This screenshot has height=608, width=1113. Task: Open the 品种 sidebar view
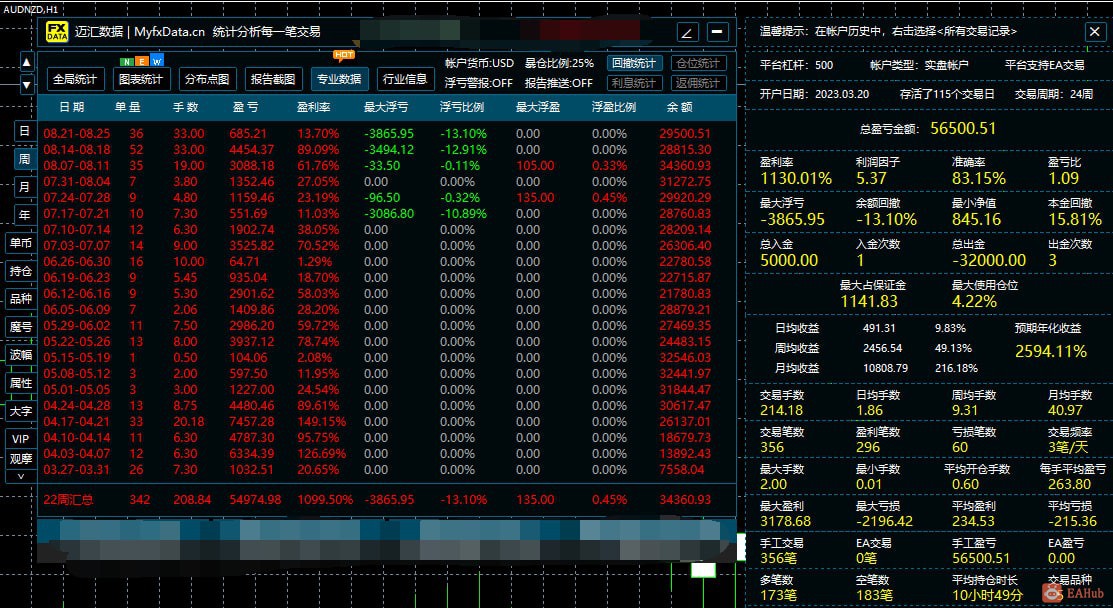coord(21,299)
